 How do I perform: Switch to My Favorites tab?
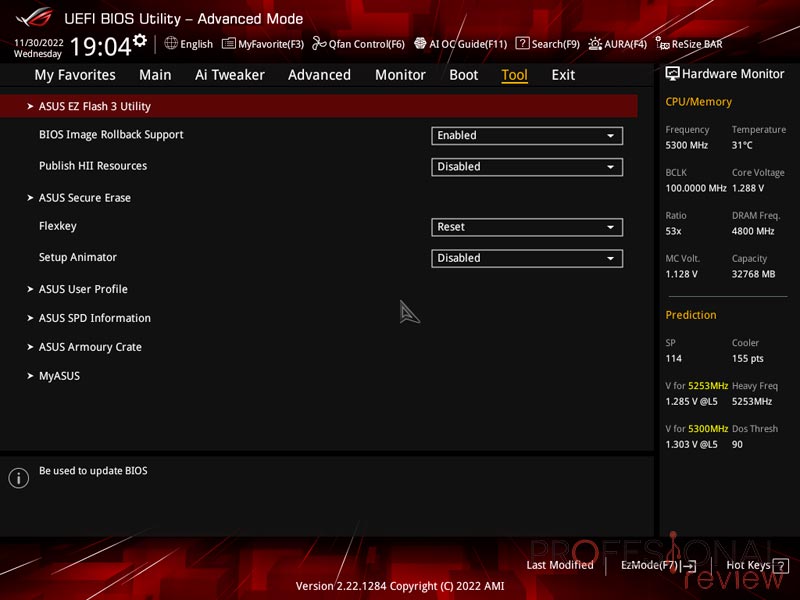[x=75, y=75]
